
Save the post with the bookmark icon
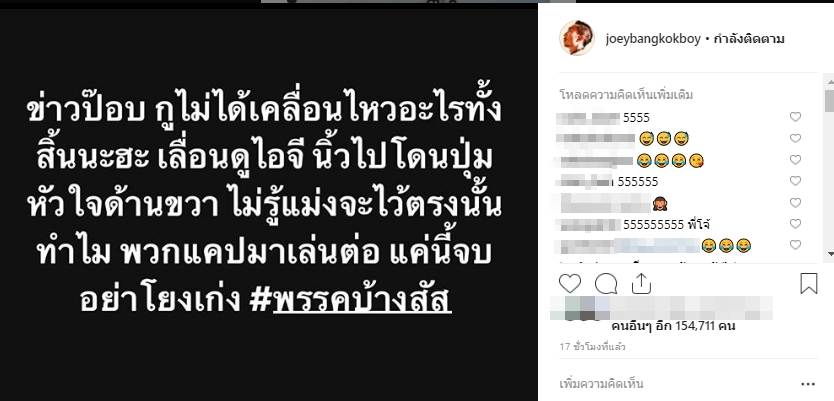[x=808, y=283]
